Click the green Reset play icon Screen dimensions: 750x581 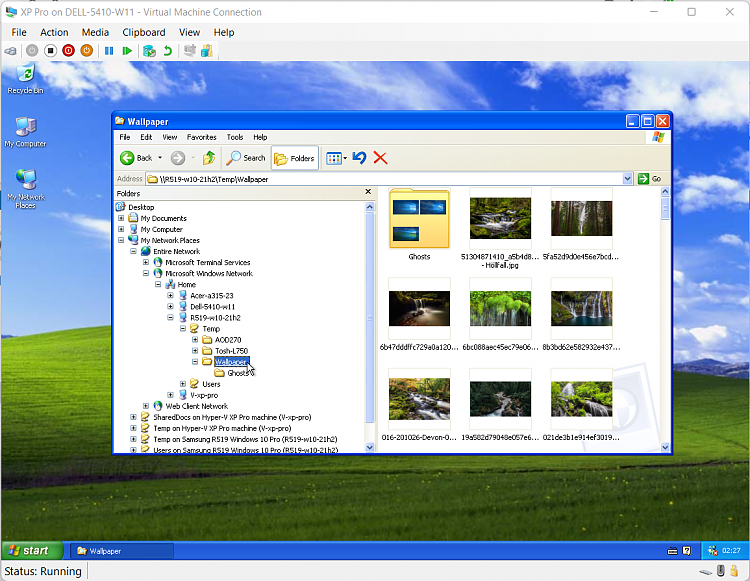tap(127, 51)
